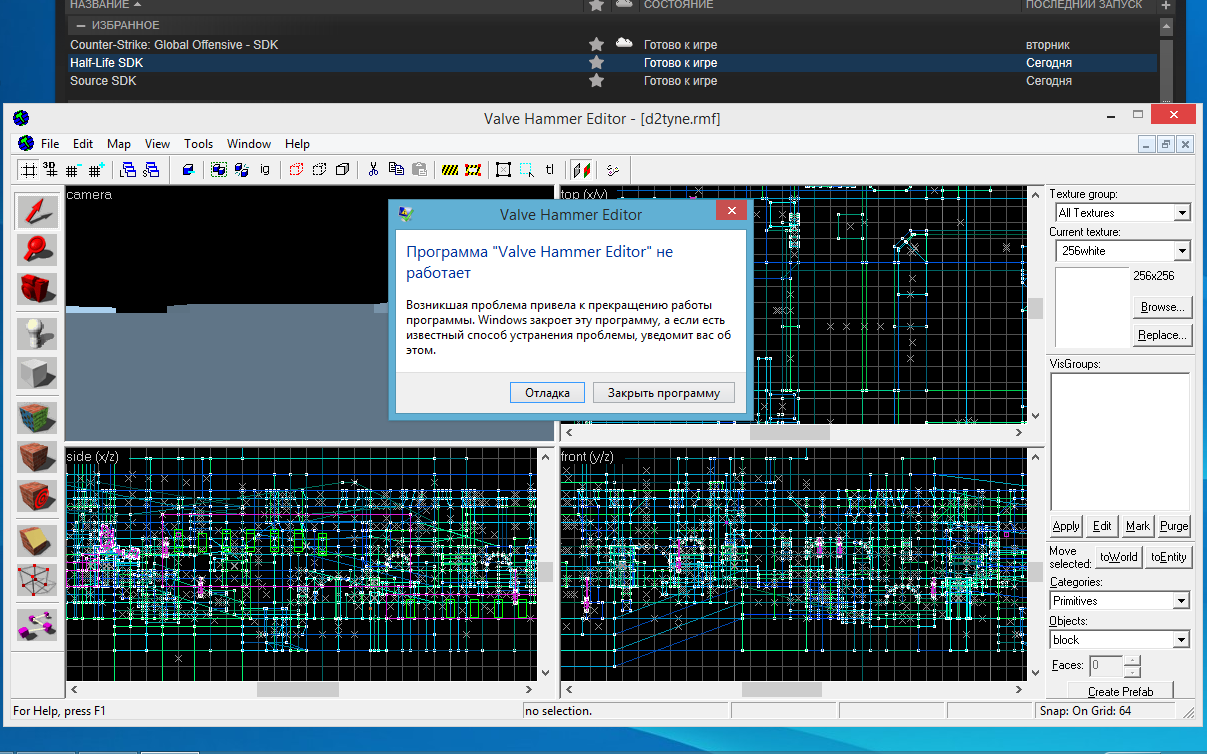Click the Carve toolbar icon

[187, 169]
